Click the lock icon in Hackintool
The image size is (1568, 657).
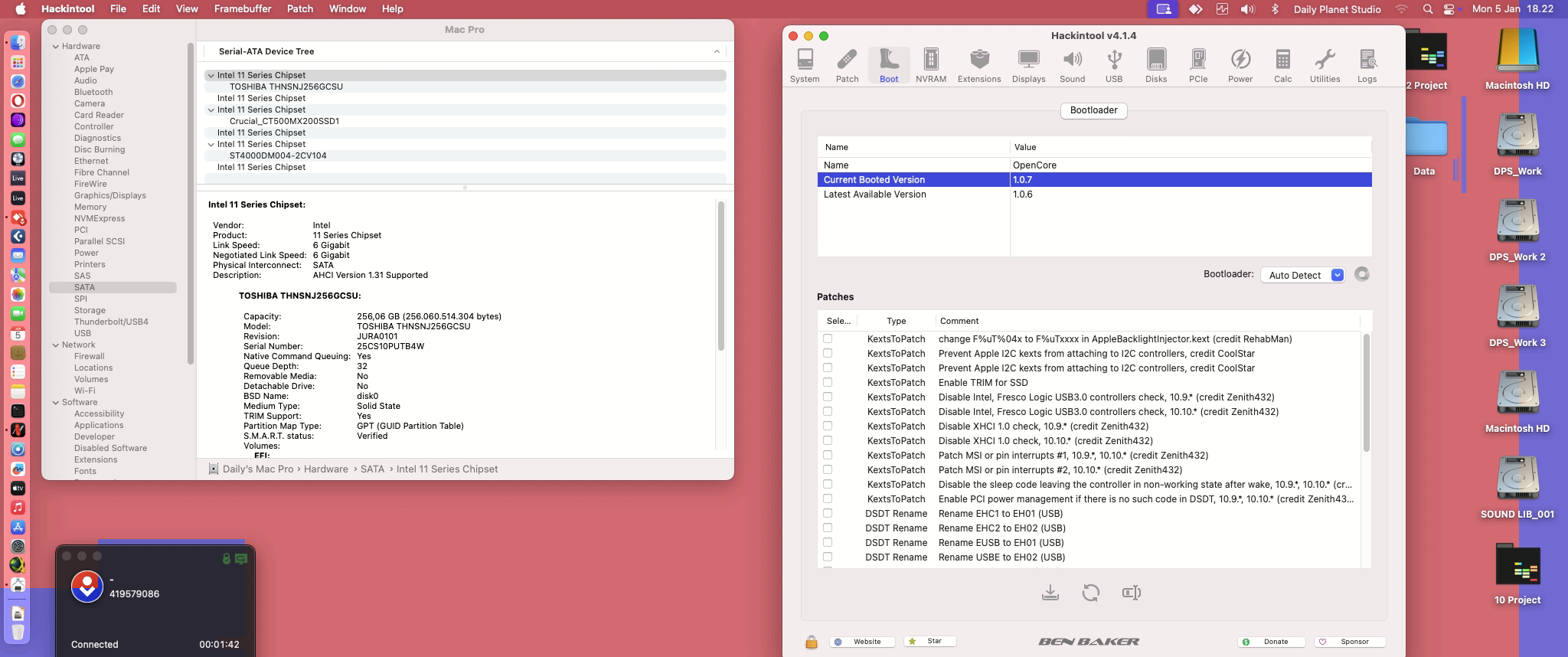click(x=812, y=642)
